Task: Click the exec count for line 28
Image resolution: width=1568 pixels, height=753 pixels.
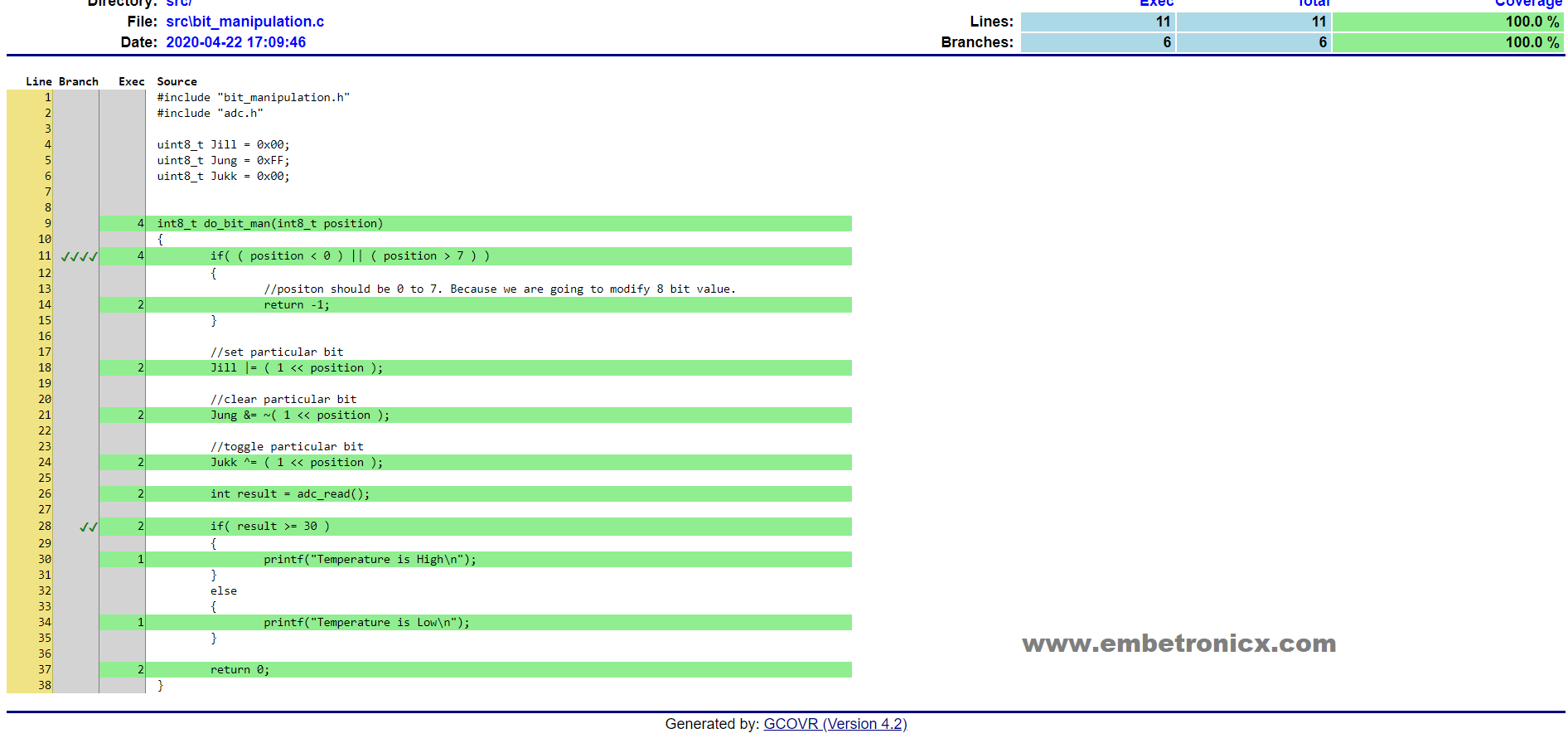Action: click(140, 526)
